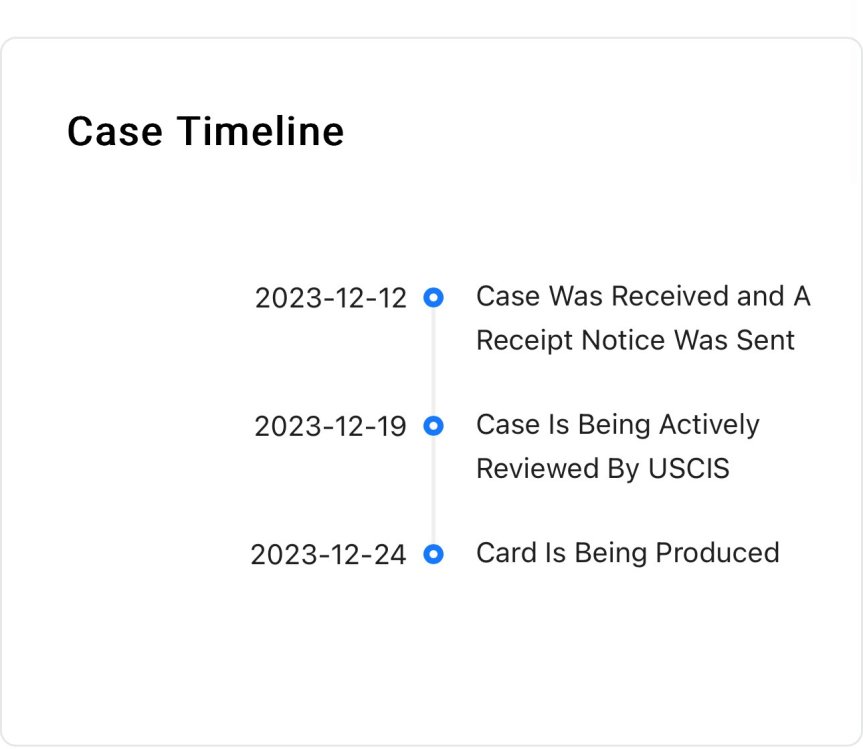Click the word USCIS in status
Screen dimensions: 863x750
689,469
